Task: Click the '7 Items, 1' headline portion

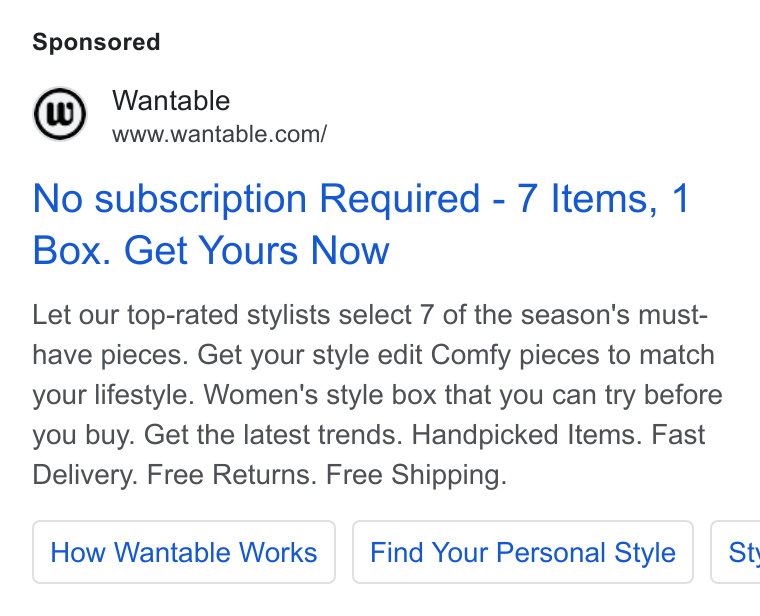Action: click(603, 198)
